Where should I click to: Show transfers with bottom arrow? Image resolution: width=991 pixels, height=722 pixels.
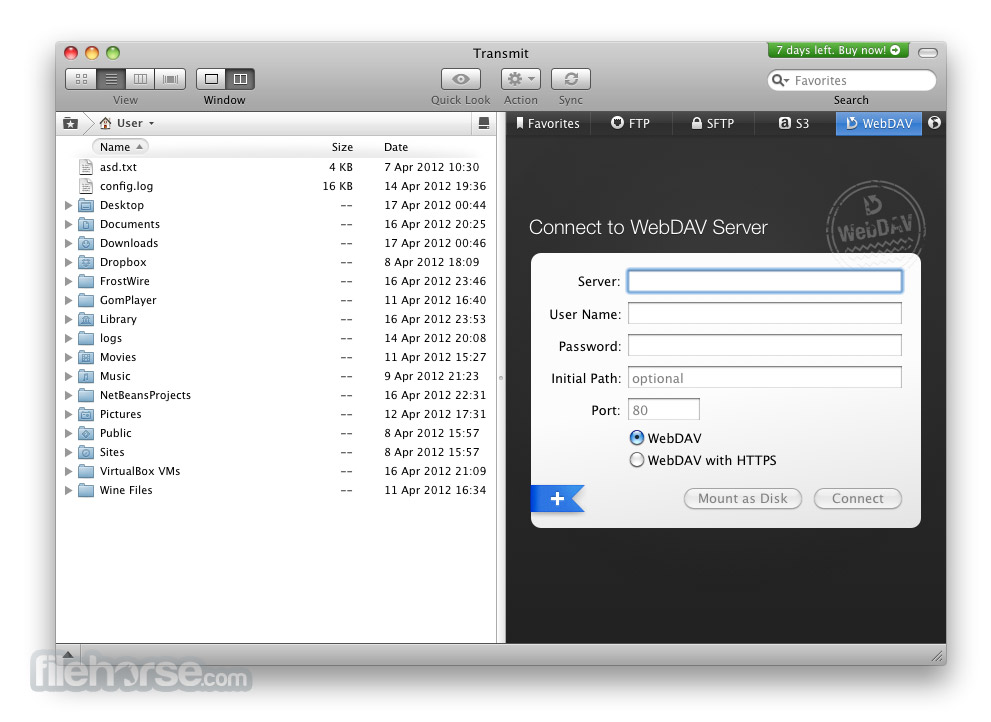tap(68, 654)
